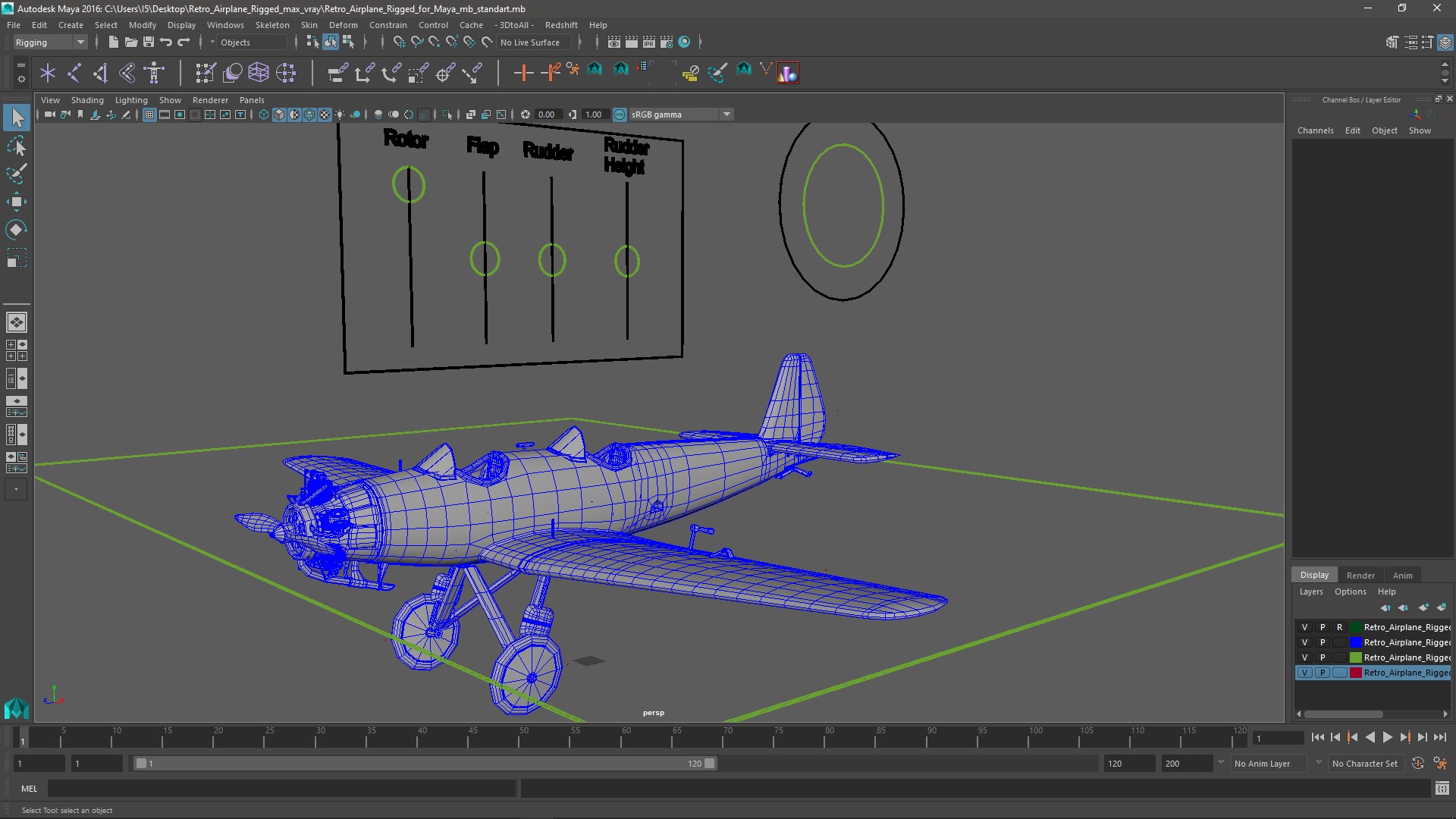The width and height of the screenshot is (1456, 819).
Task: Open the shelf tab selector menu
Action: [20, 65]
